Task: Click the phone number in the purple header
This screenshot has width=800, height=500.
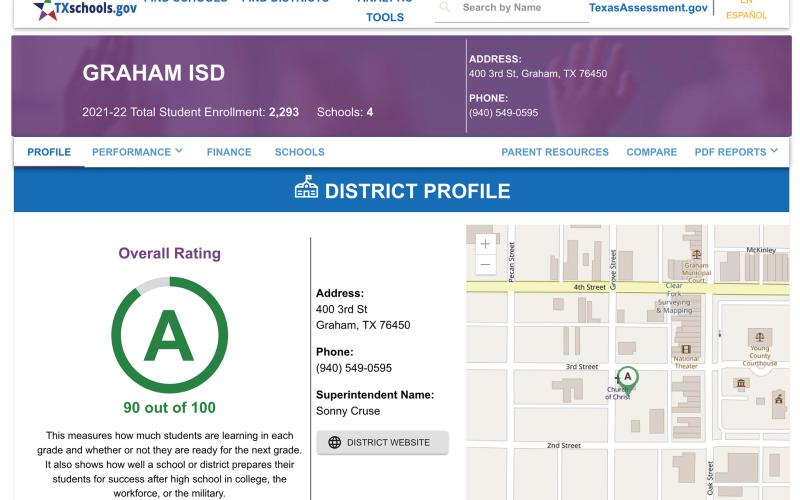Action: pyautogui.click(x=503, y=113)
